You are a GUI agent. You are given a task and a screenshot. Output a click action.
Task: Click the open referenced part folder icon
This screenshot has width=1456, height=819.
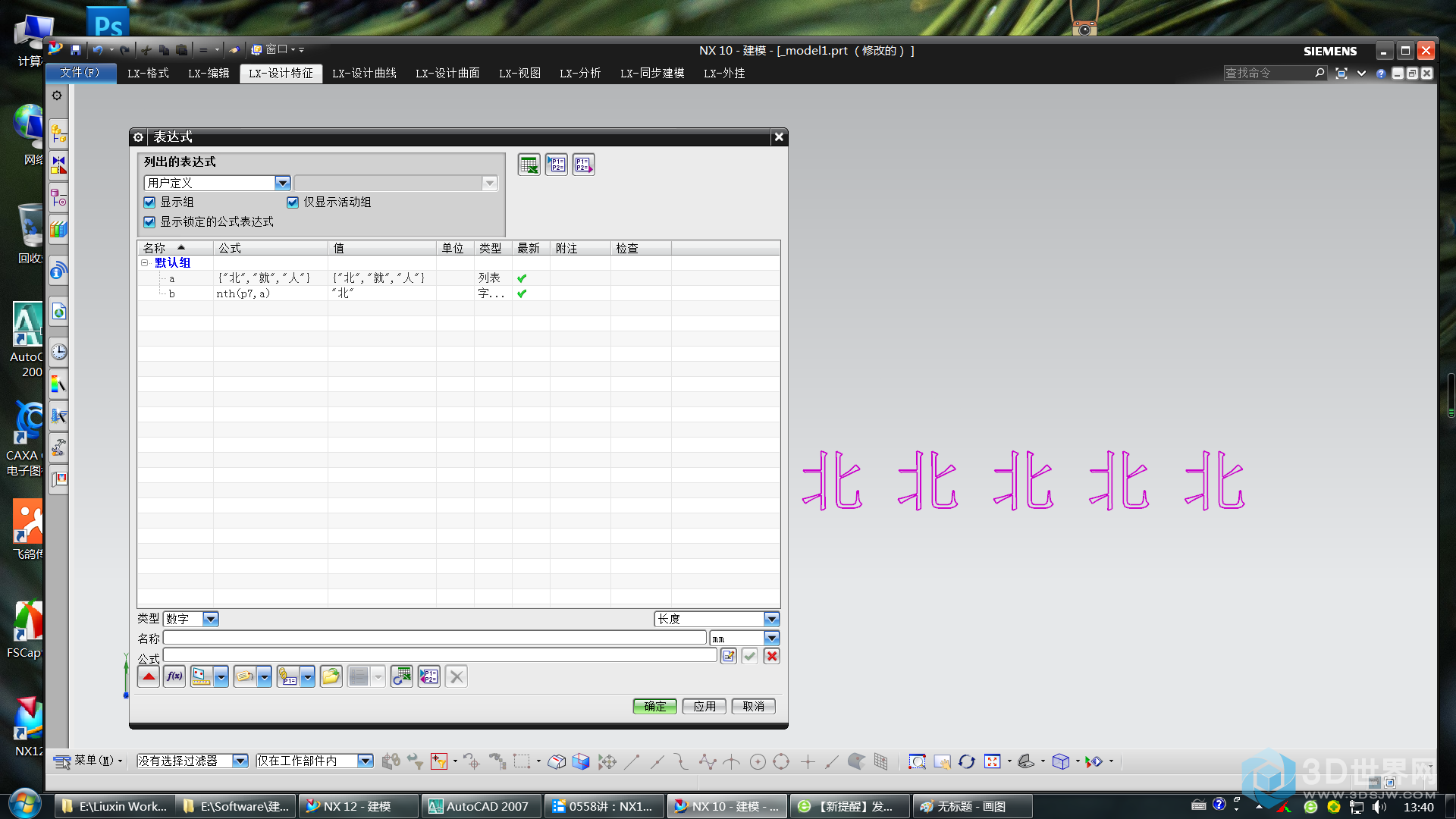(x=331, y=676)
